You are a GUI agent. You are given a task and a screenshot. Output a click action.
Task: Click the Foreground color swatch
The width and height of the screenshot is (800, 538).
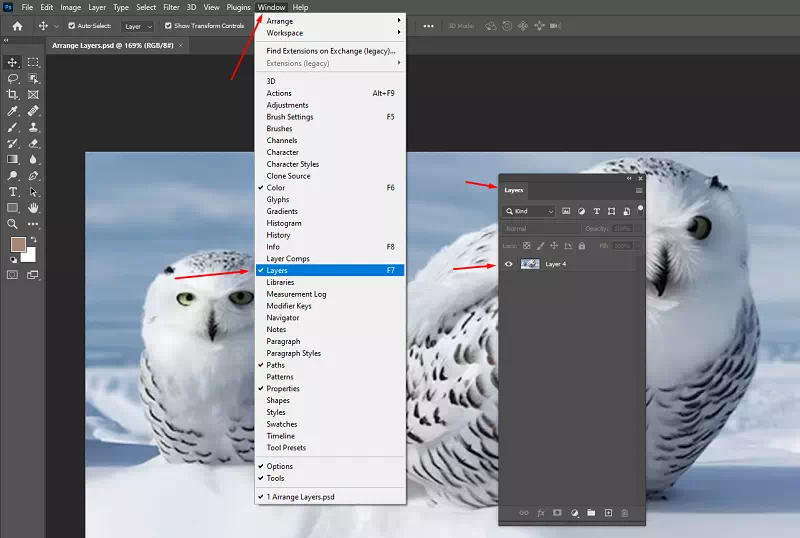coord(17,243)
